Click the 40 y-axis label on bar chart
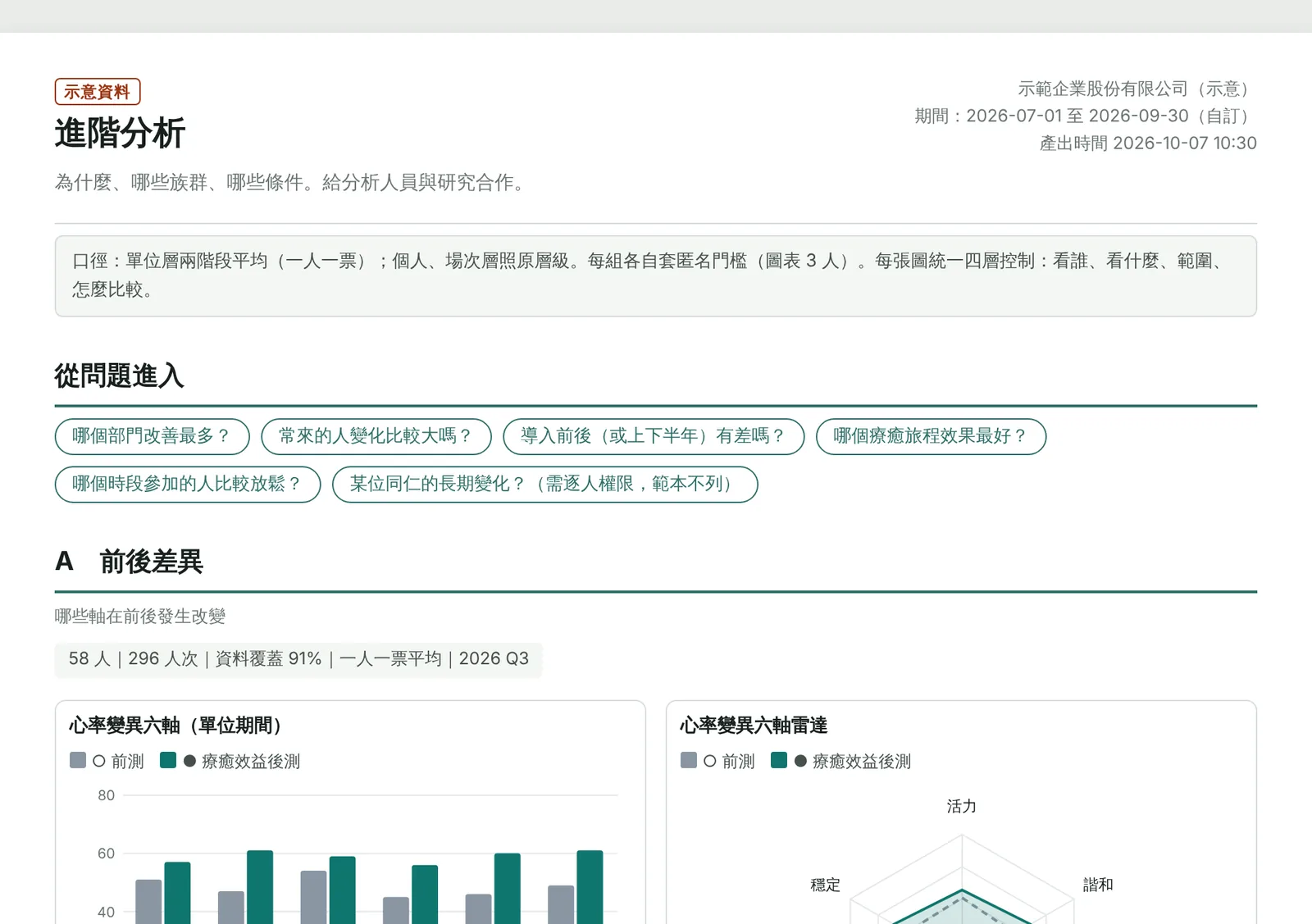The height and width of the screenshot is (924, 1312). 107,912
